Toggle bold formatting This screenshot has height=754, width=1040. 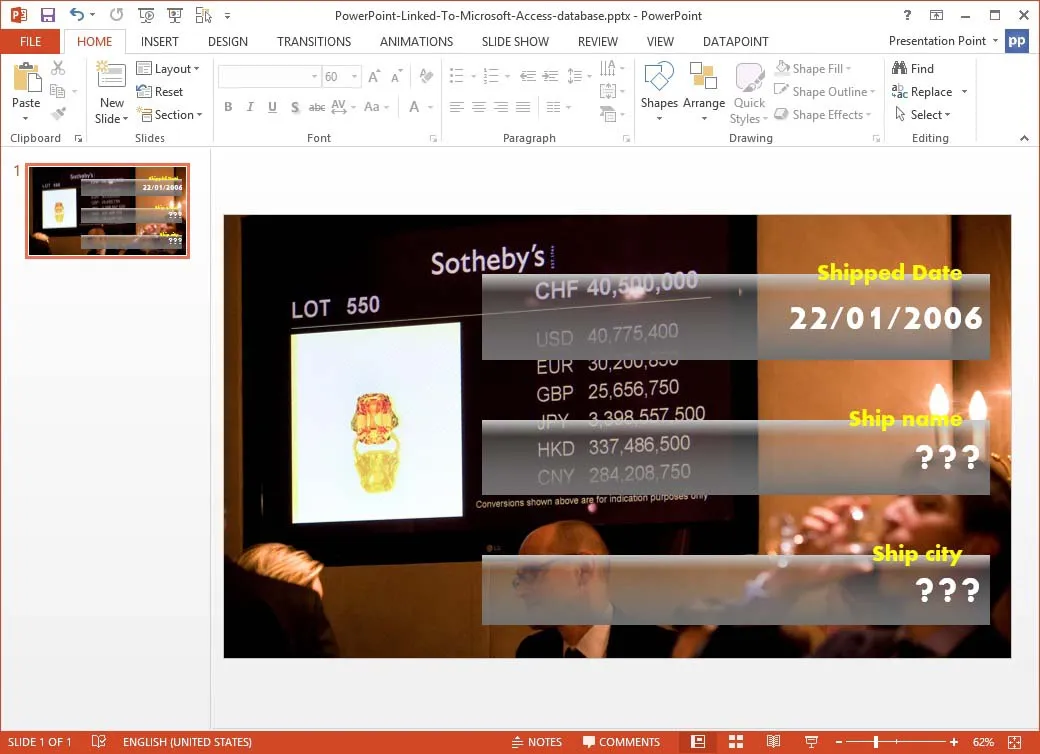pyautogui.click(x=228, y=106)
